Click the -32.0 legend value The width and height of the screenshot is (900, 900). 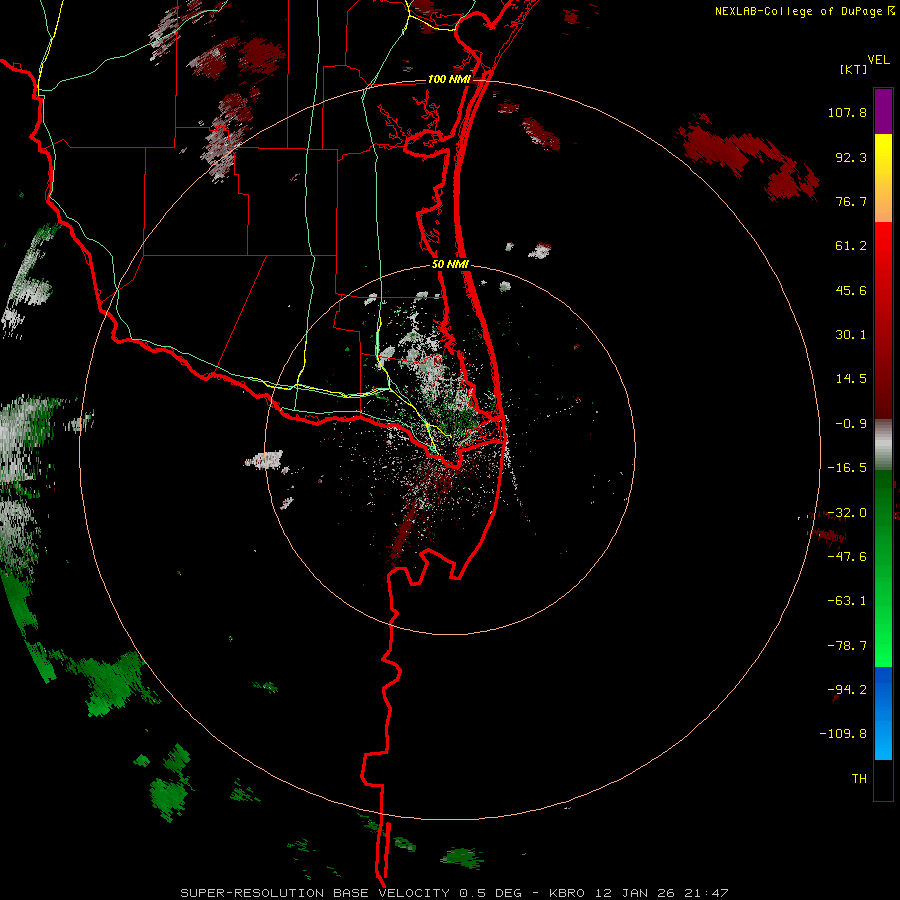click(x=847, y=513)
